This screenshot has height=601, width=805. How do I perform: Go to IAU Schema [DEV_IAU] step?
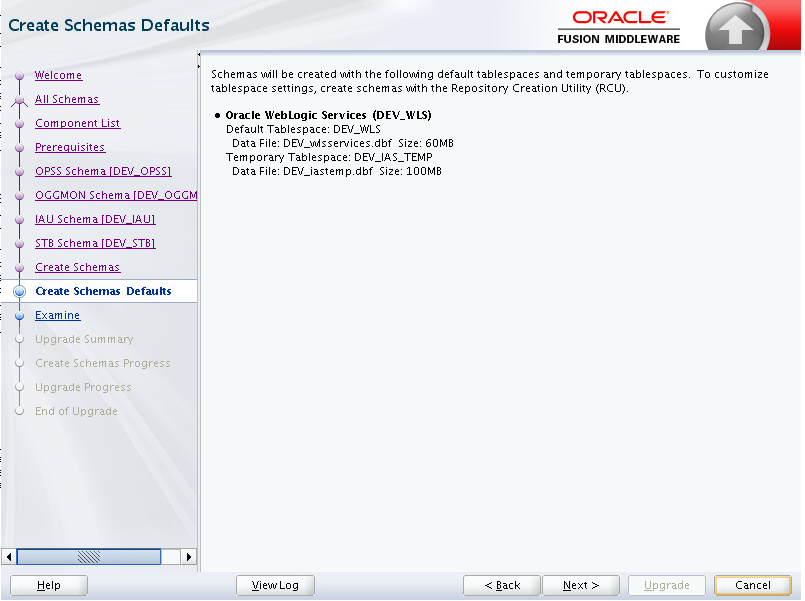95,219
